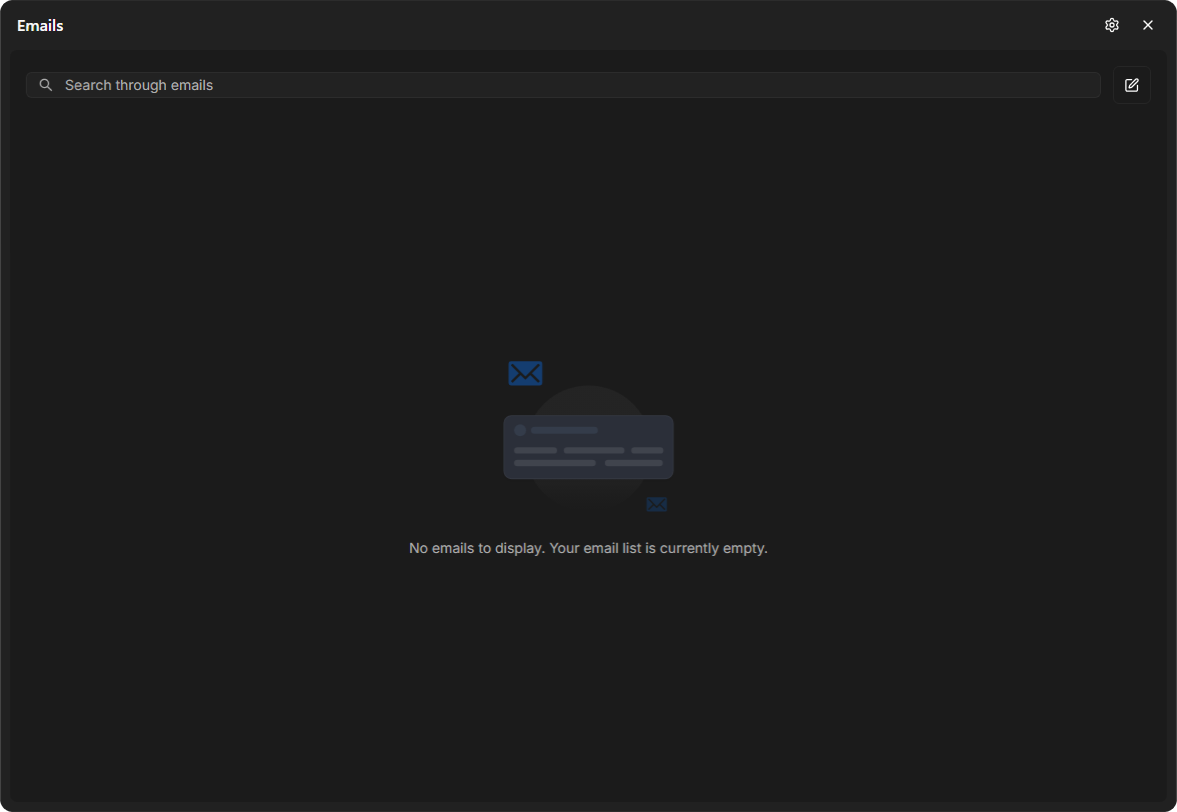Compose a new email with the pencil icon
This screenshot has height=812, width=1177.
tap(1132, 86)
